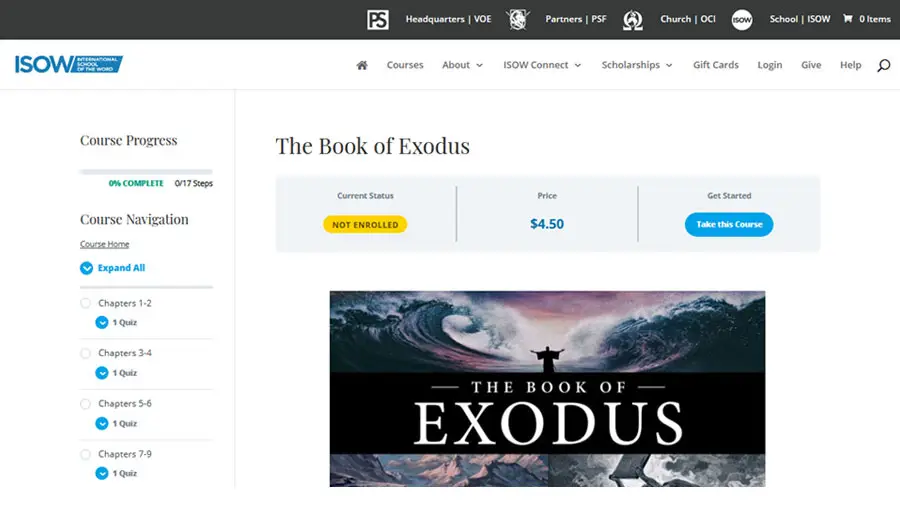Click the PS Headquarters logo icon
Image resolution: width=900 pixels, height=507 pixels.
pos(378,19)
